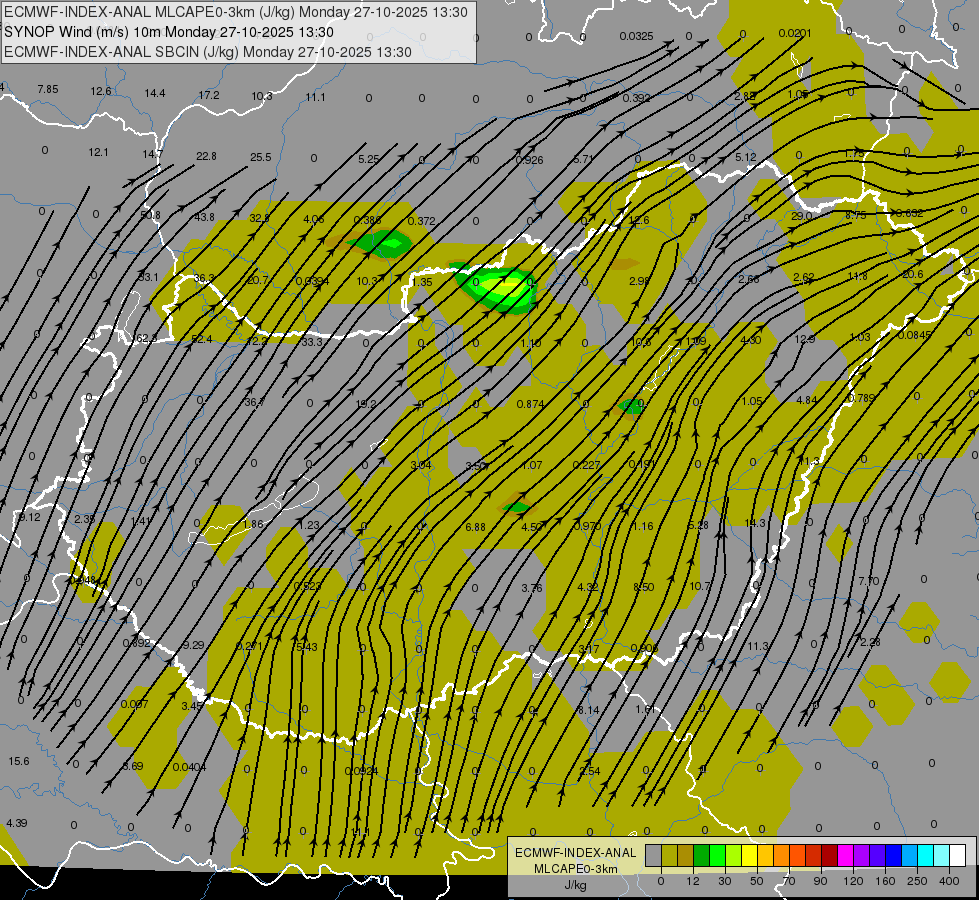Click the map value 17.2
The image size is (979, 900).
tap(209, 96)
